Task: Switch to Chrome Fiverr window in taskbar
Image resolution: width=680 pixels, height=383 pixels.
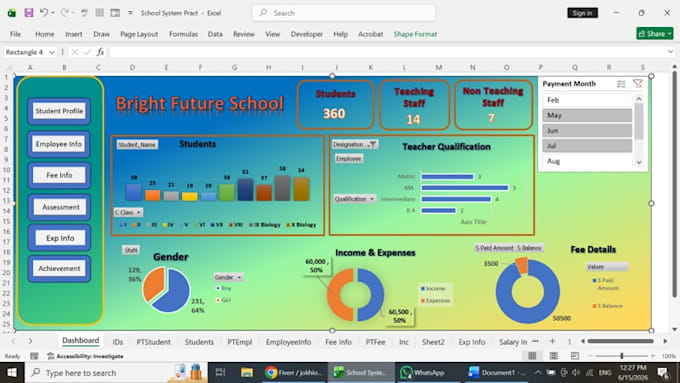Action: 293,373
